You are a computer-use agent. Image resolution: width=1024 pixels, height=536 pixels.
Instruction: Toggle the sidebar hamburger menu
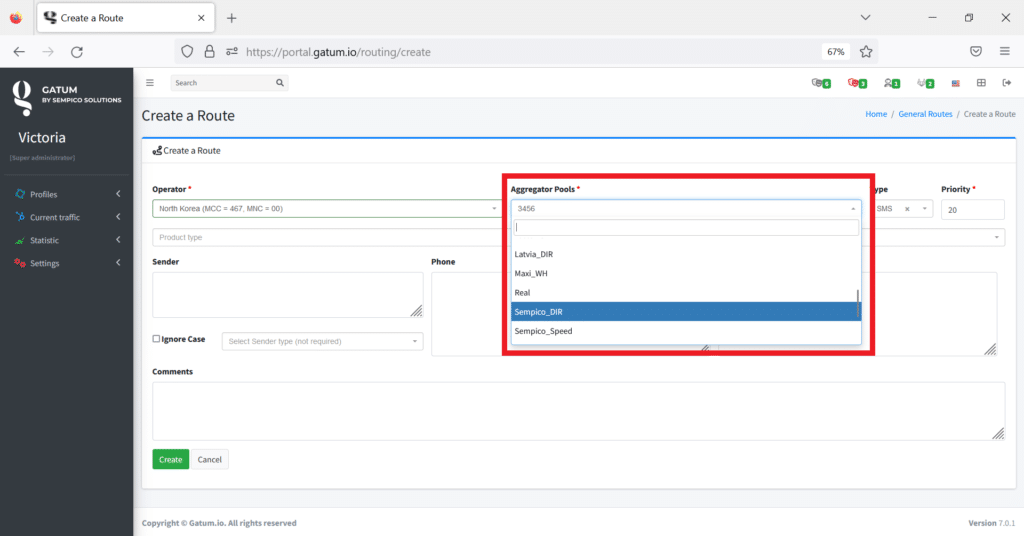pos(150,83)
